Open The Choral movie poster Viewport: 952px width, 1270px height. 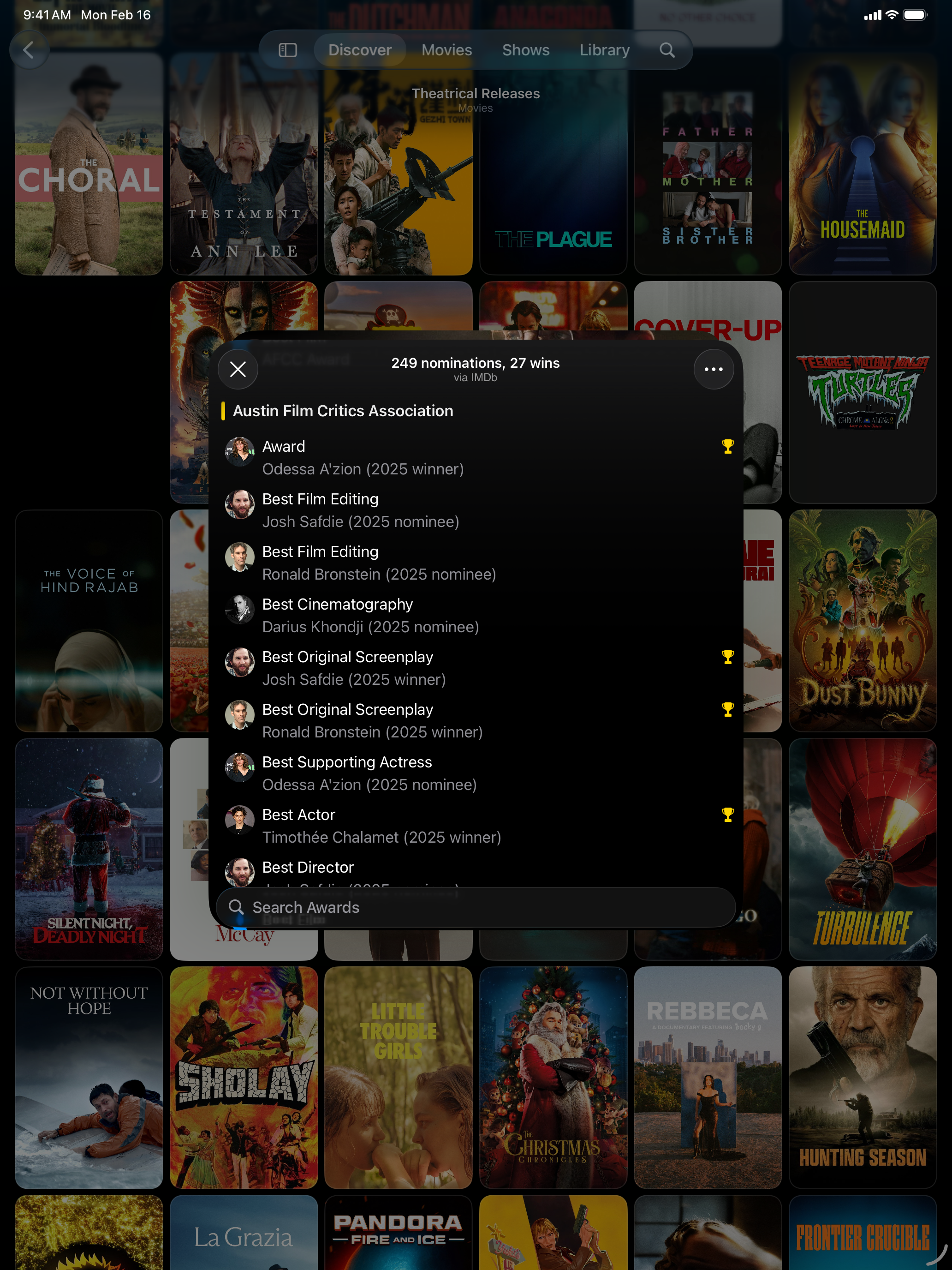tap(89, 164)
